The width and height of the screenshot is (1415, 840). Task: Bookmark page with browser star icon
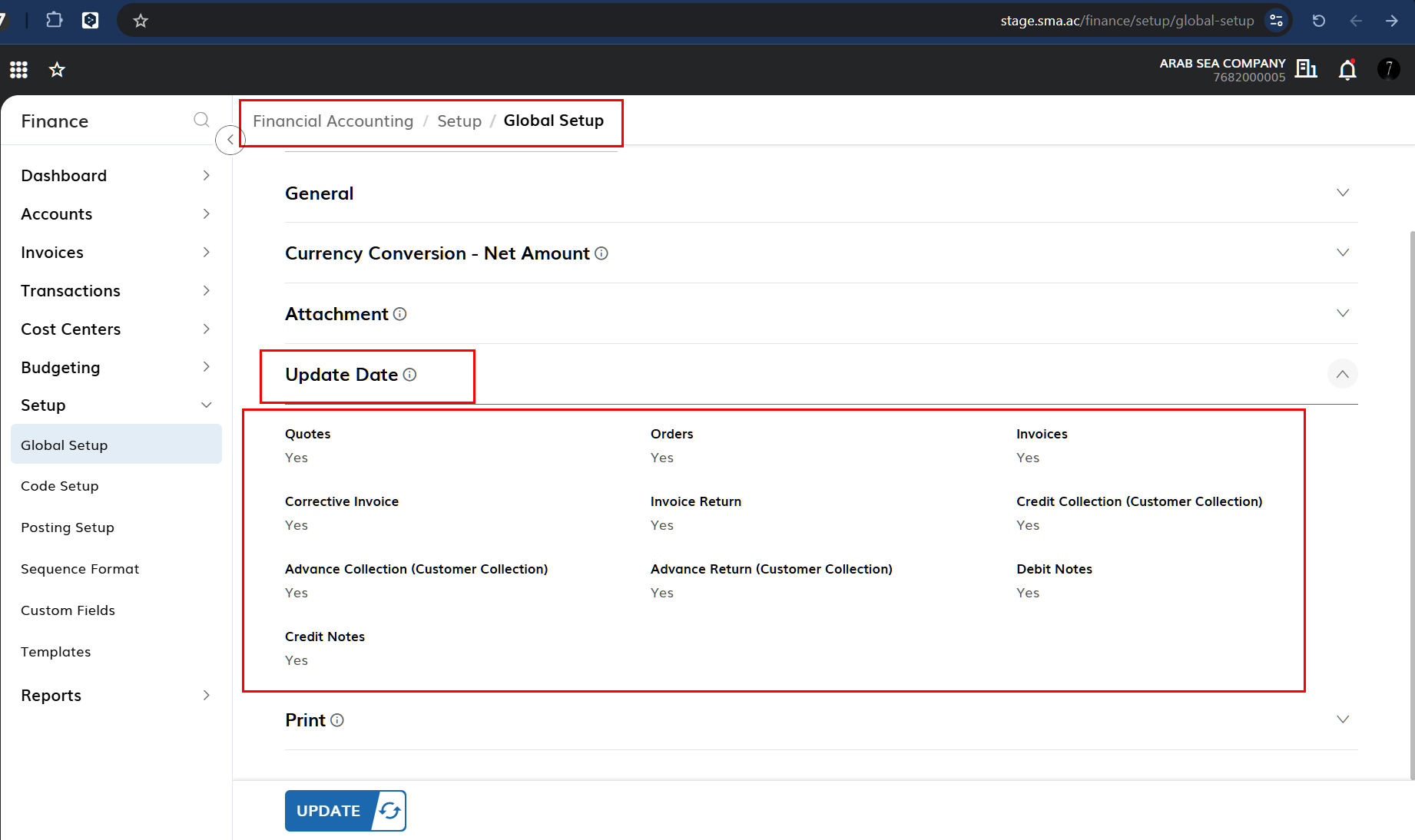[141, 21]
